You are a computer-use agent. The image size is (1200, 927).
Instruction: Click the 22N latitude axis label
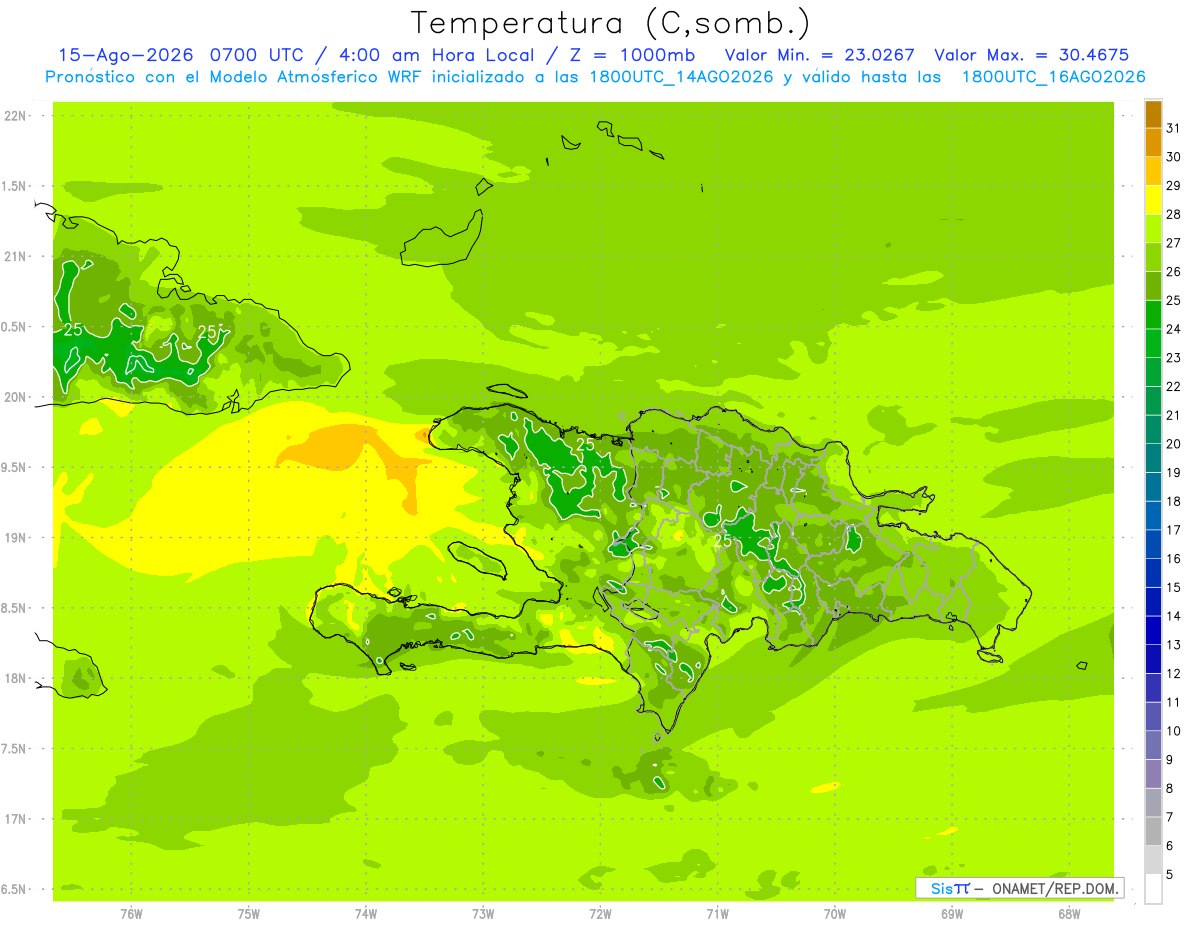click(17, 116)
